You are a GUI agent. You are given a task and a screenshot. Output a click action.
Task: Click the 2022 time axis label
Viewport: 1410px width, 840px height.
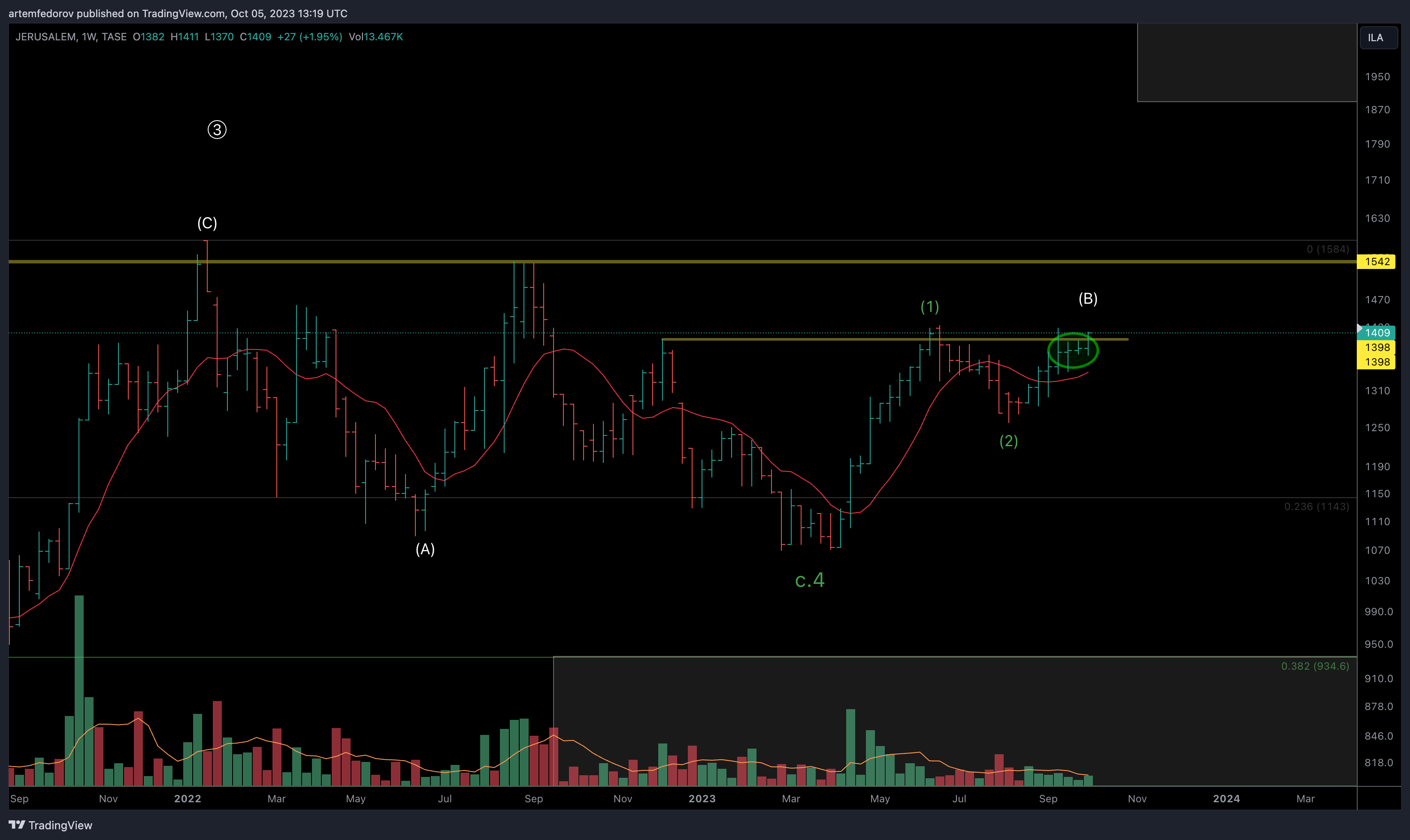[188, 799]
